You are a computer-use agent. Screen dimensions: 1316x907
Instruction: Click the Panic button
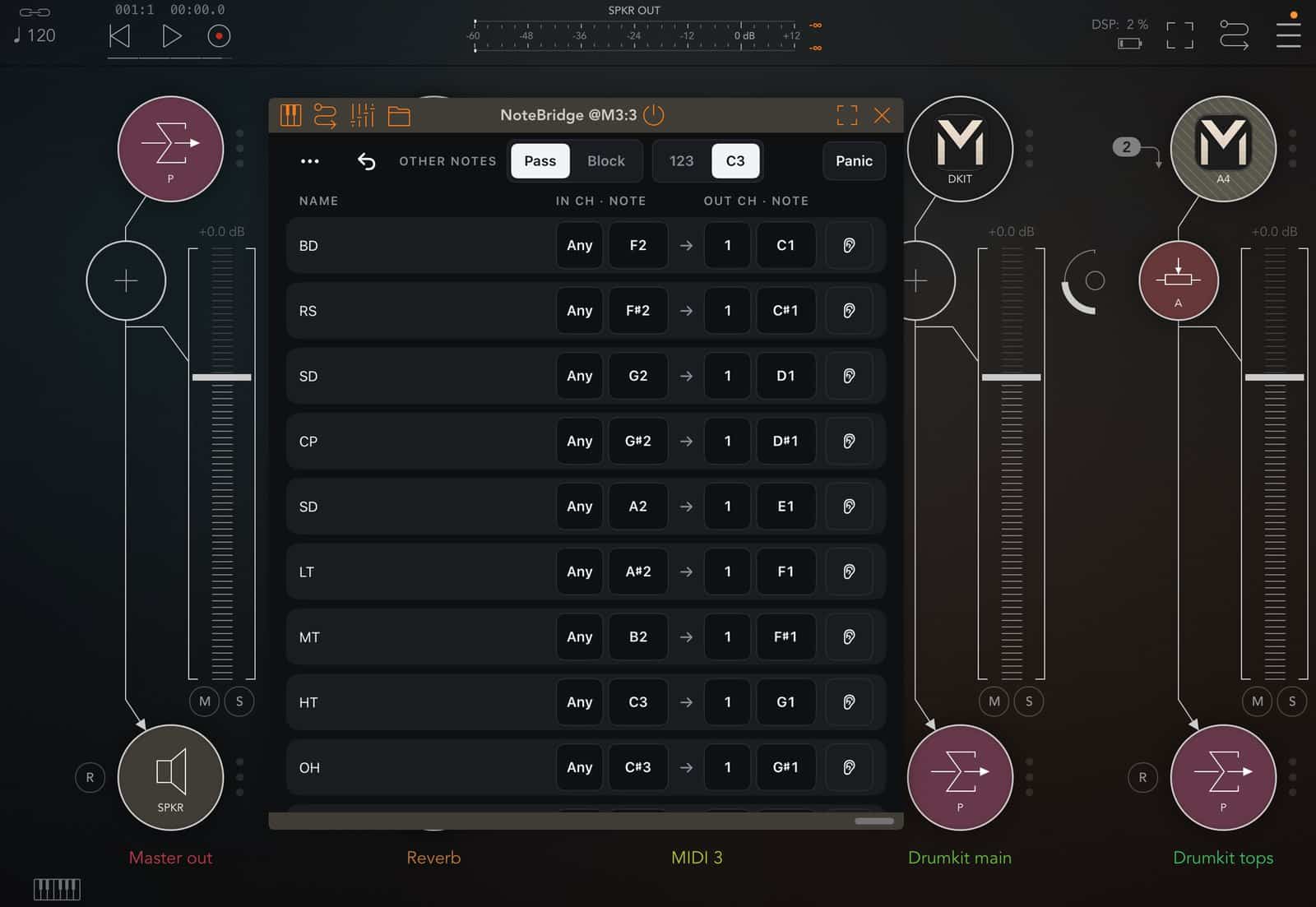(854, 161)
